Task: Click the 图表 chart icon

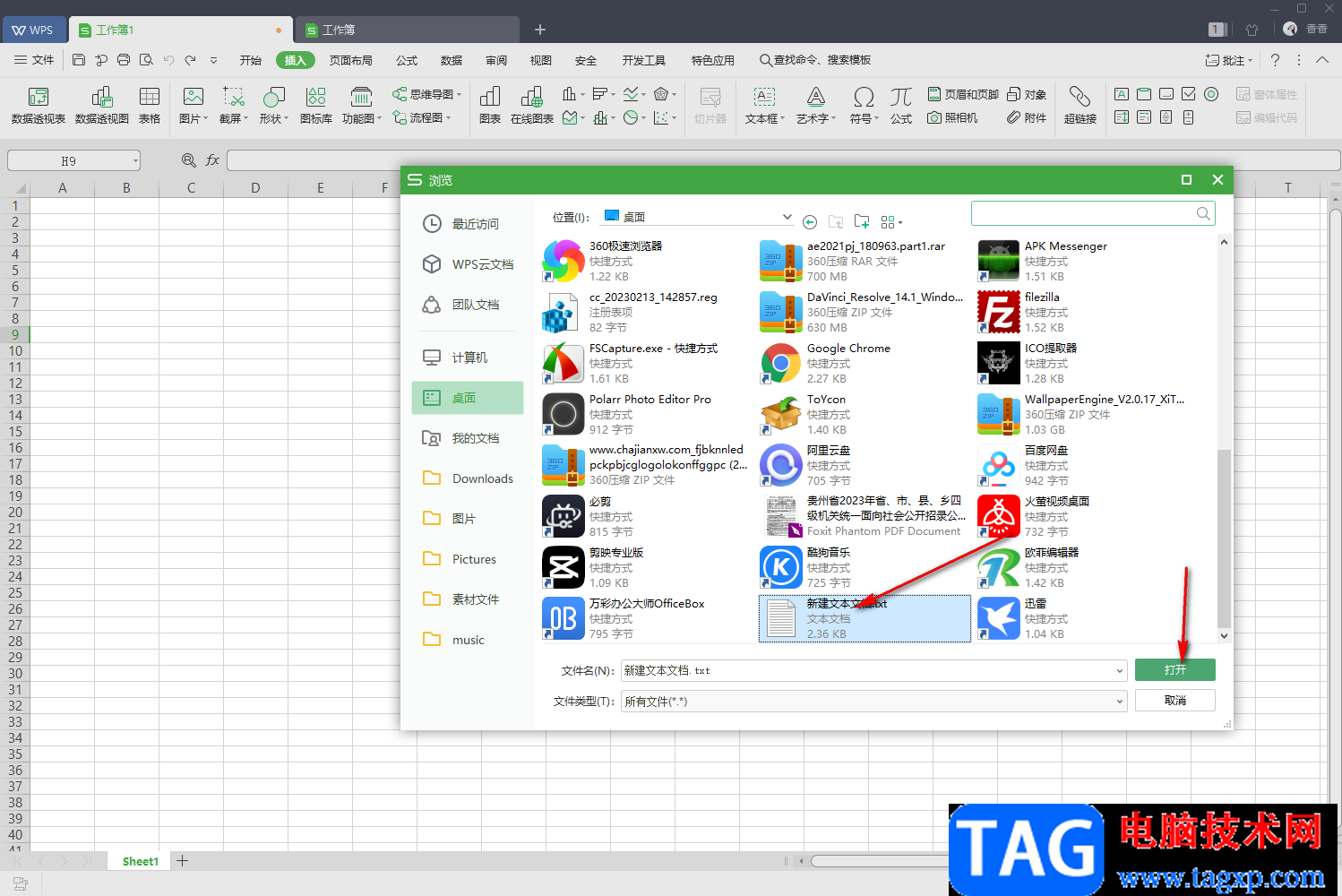Action: tap(490, 105)
